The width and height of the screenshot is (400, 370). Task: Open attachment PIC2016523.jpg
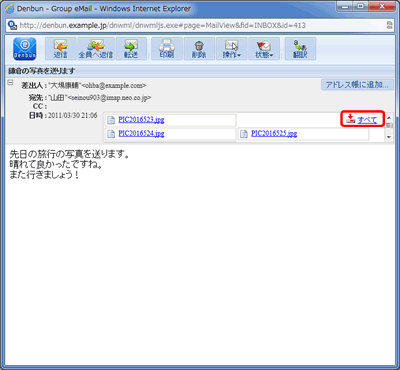pyautogui.click(x=141, y=120)
